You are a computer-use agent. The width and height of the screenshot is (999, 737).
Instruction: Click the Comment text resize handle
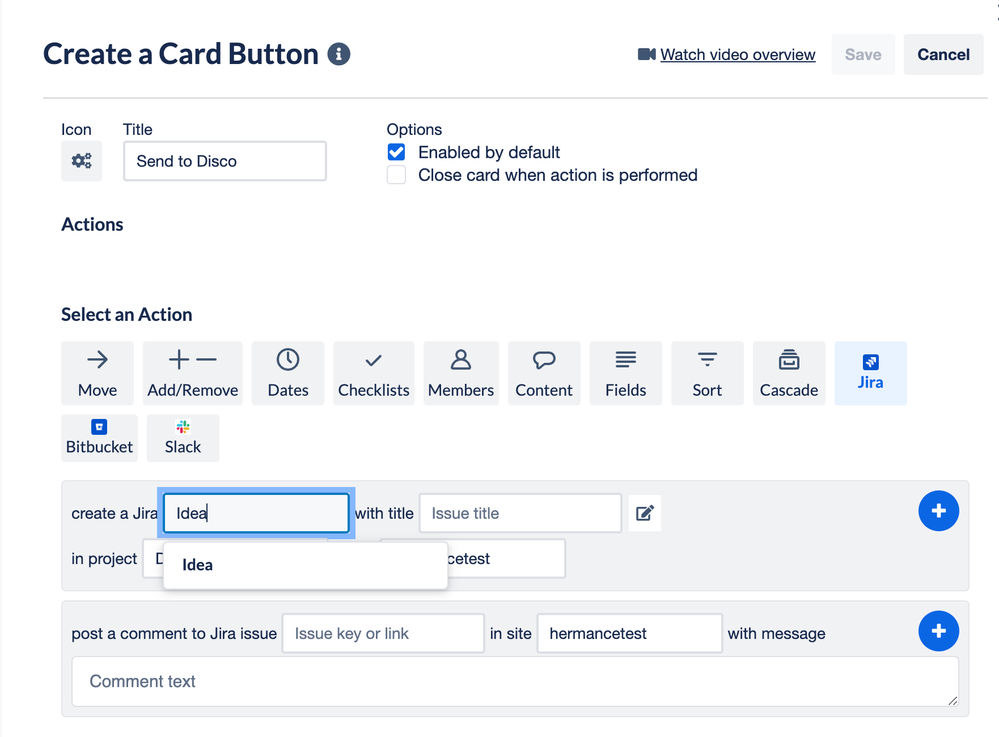click(952, 700)
